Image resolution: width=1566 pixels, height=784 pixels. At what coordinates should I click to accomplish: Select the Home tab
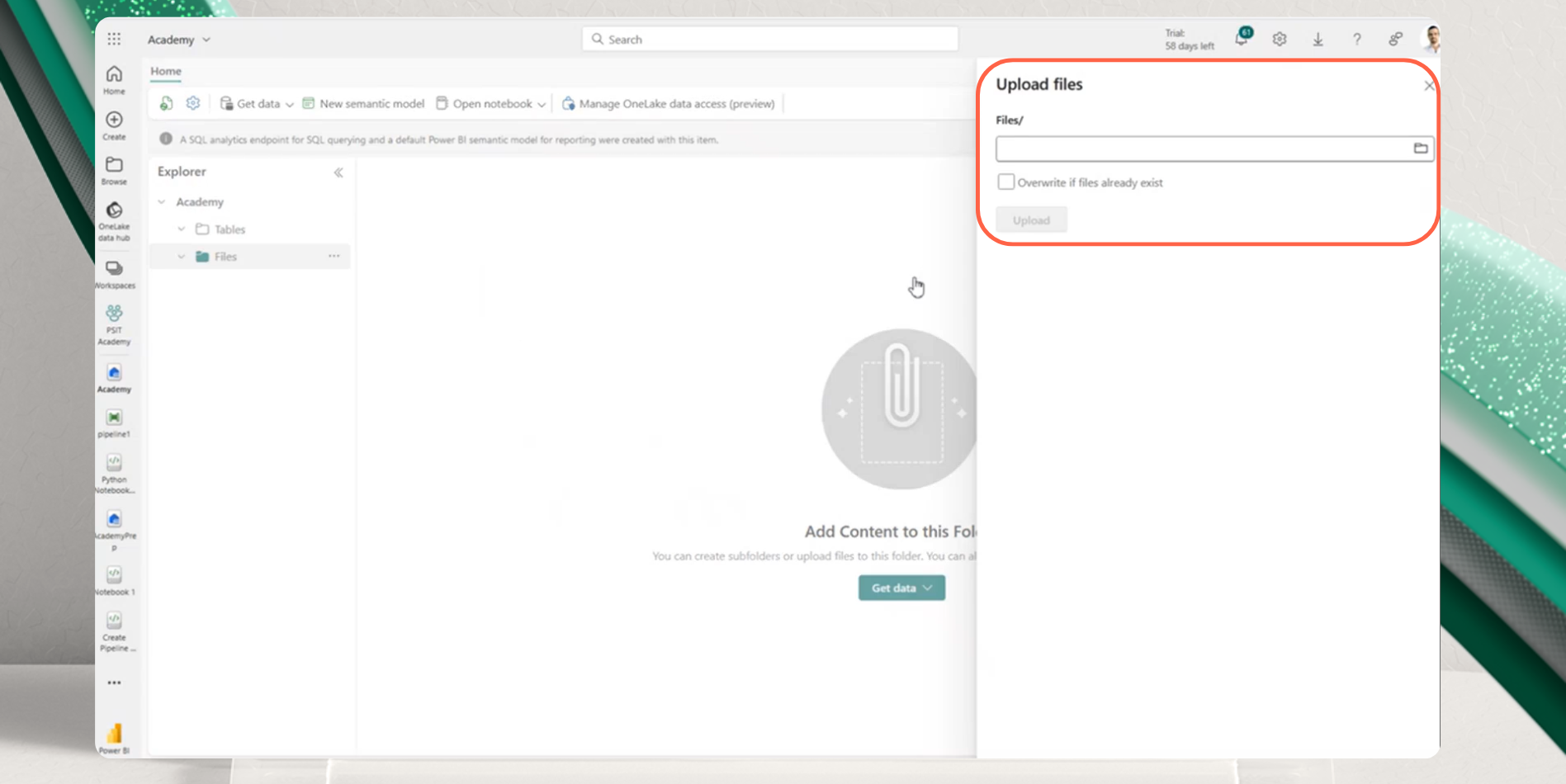166,71
